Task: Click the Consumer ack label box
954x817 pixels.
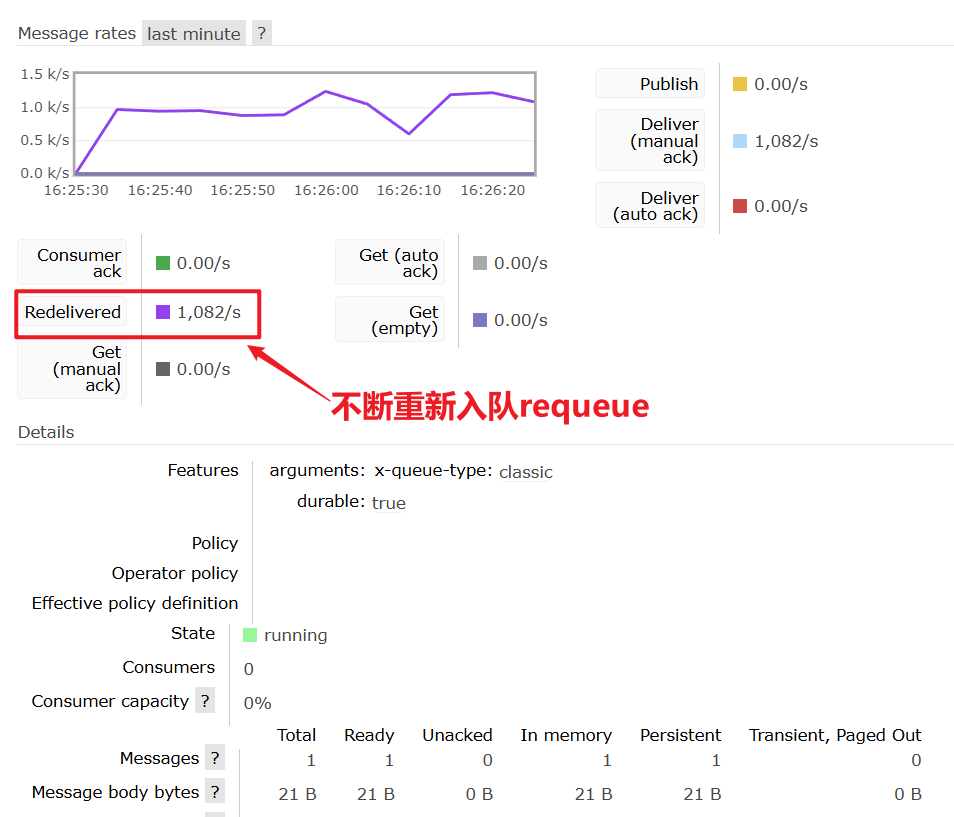Action: 72,263
